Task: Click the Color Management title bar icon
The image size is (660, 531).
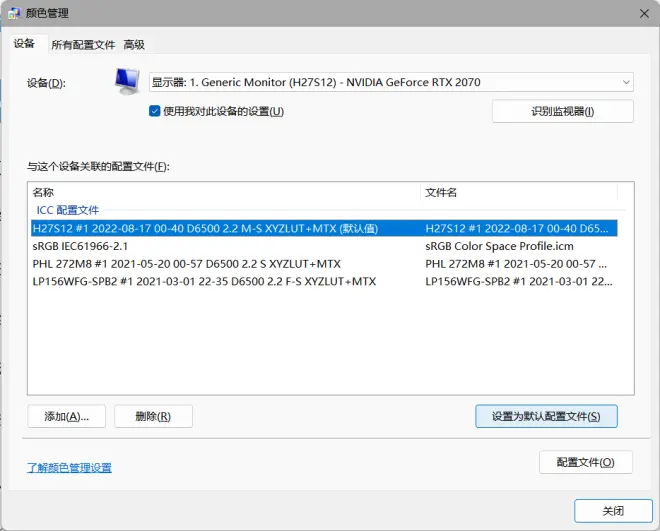Action: click(x=13, y=13)
